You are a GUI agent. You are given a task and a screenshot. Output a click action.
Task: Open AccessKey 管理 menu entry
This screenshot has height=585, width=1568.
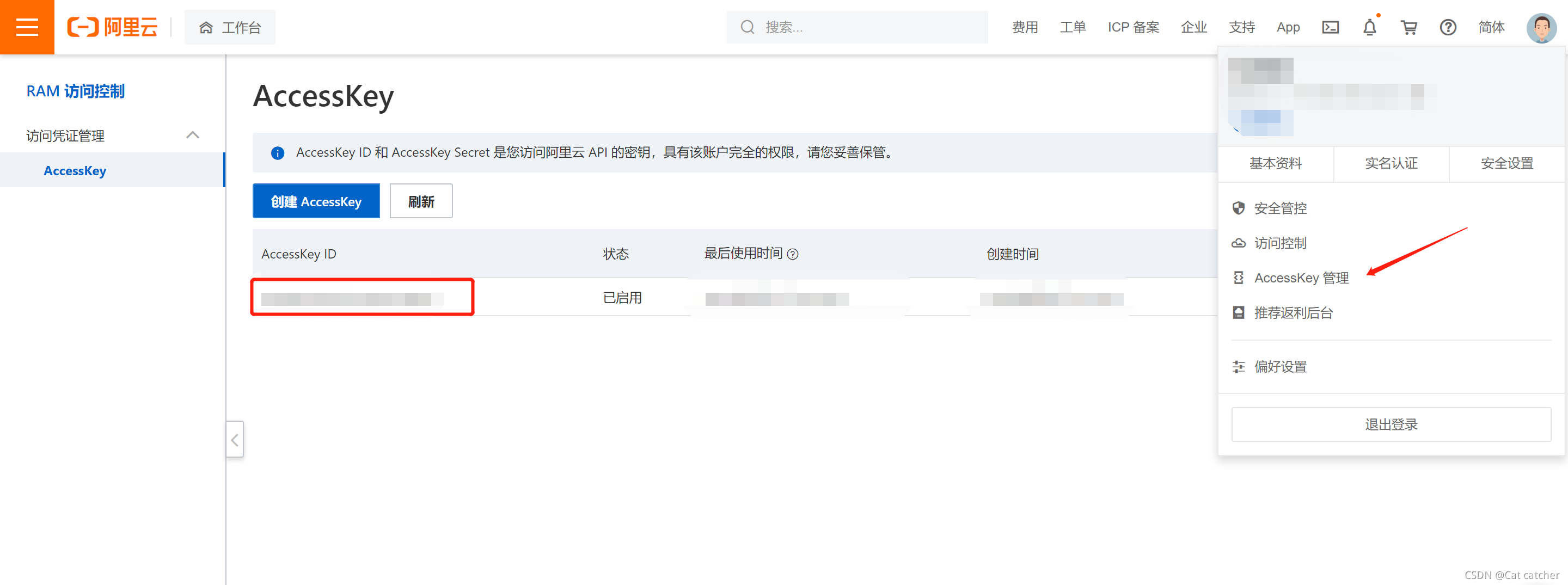pyautogui.click(x=1302, y=278)
